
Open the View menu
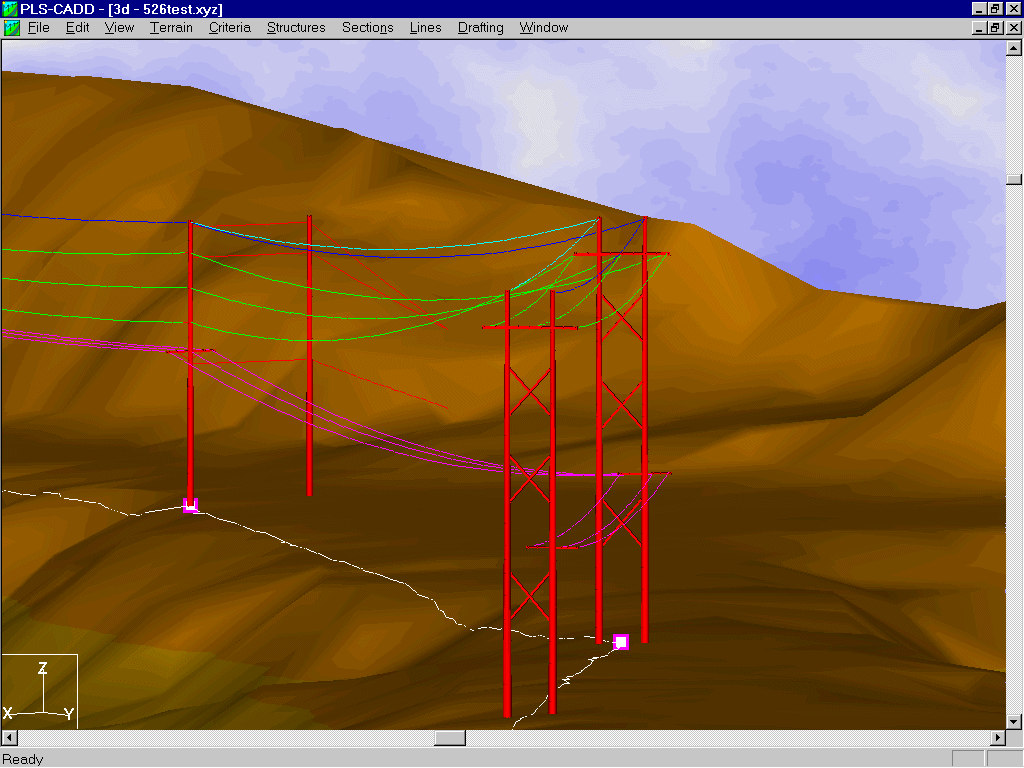(x=119, y=28)
